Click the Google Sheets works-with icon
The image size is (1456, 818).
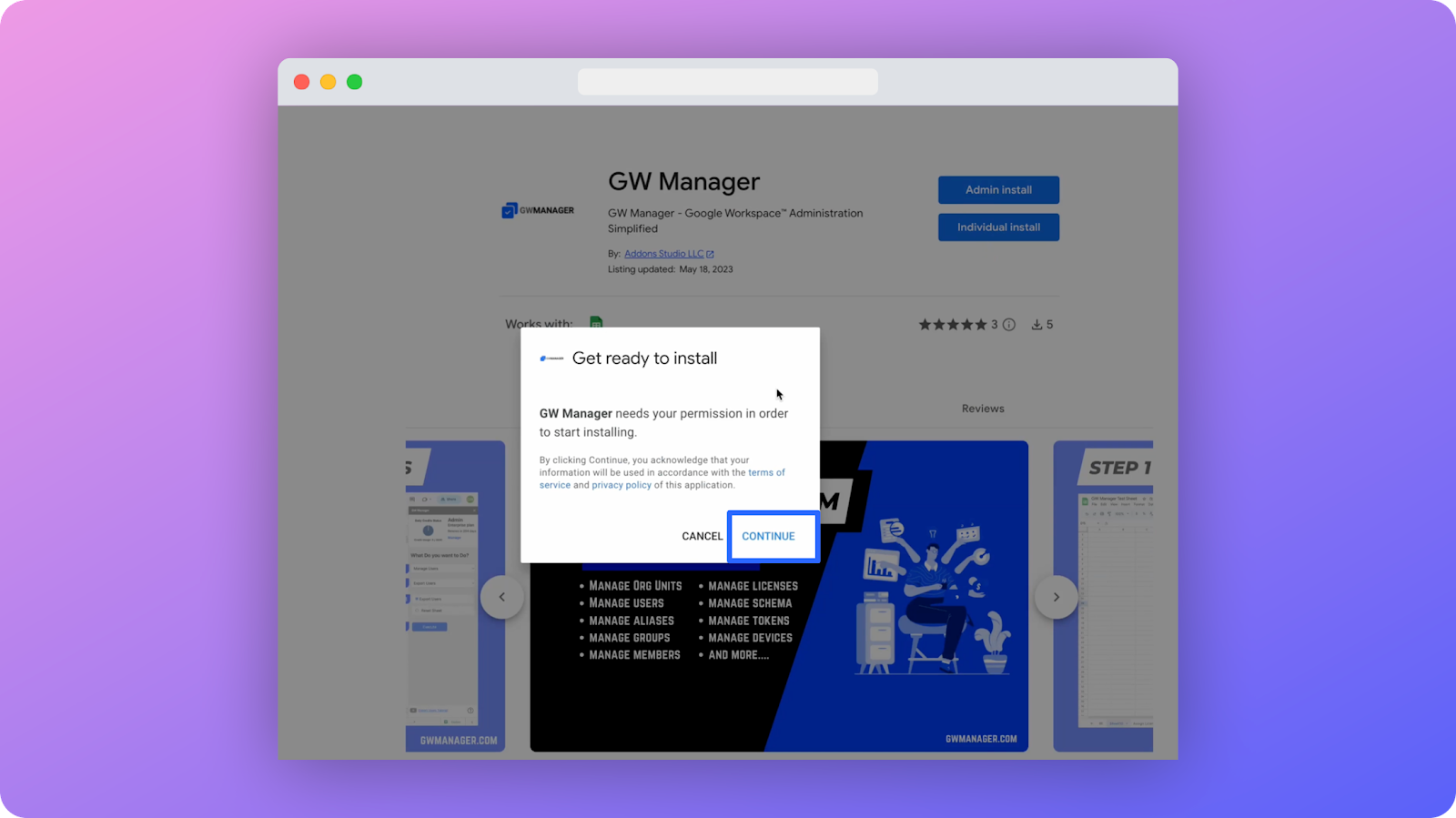coord(596,322)
